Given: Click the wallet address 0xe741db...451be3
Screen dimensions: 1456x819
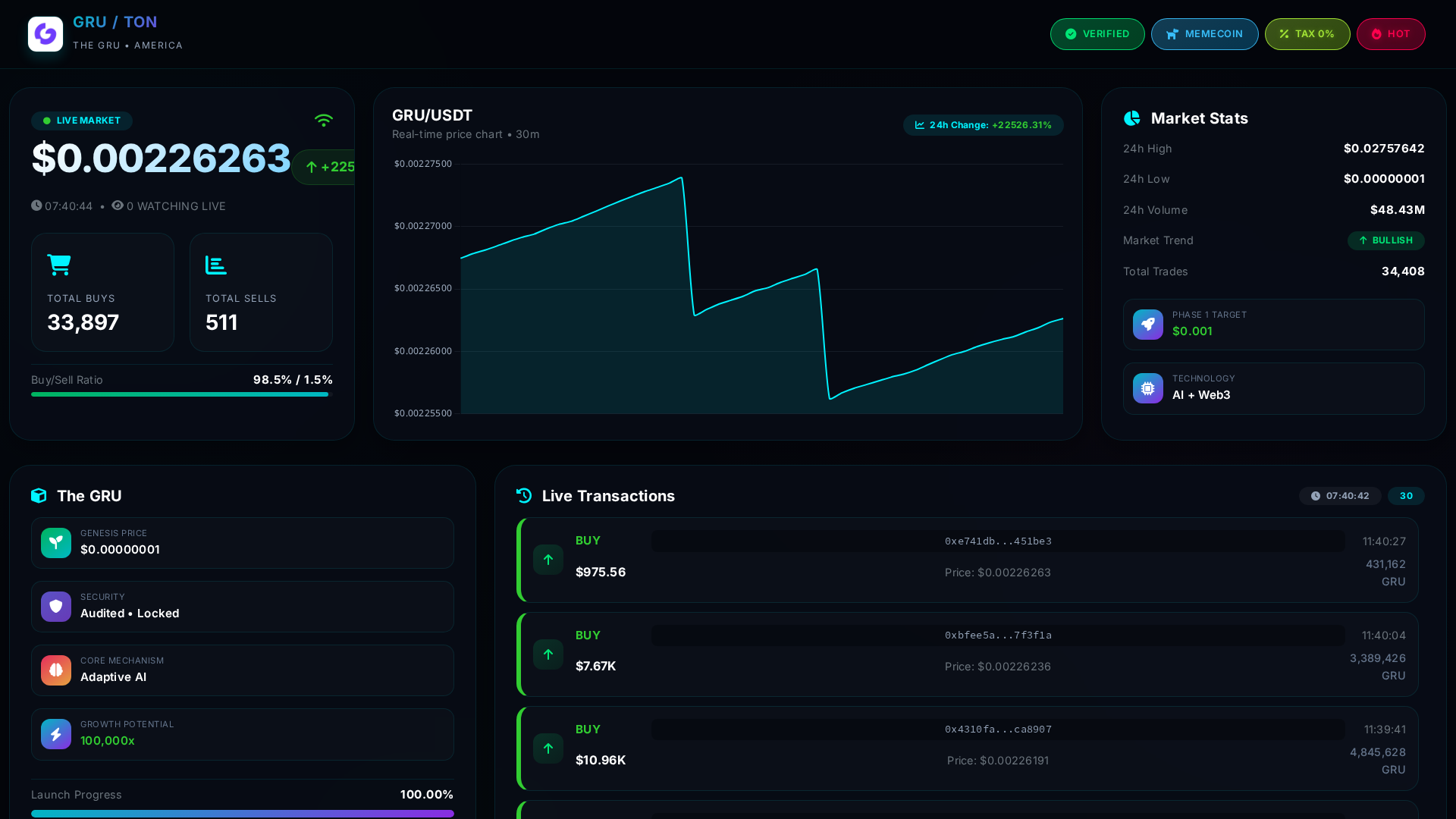Looking at the screenshot, I should [x=998, y=541].
